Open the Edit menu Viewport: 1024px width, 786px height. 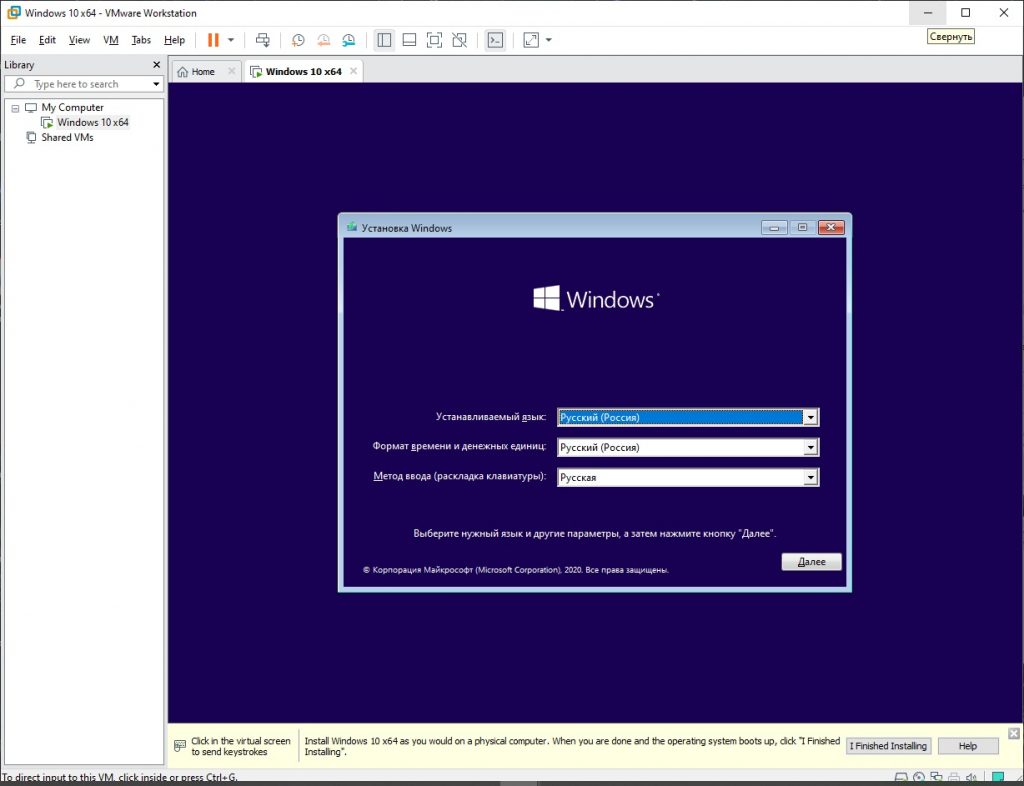coord(47,40)
